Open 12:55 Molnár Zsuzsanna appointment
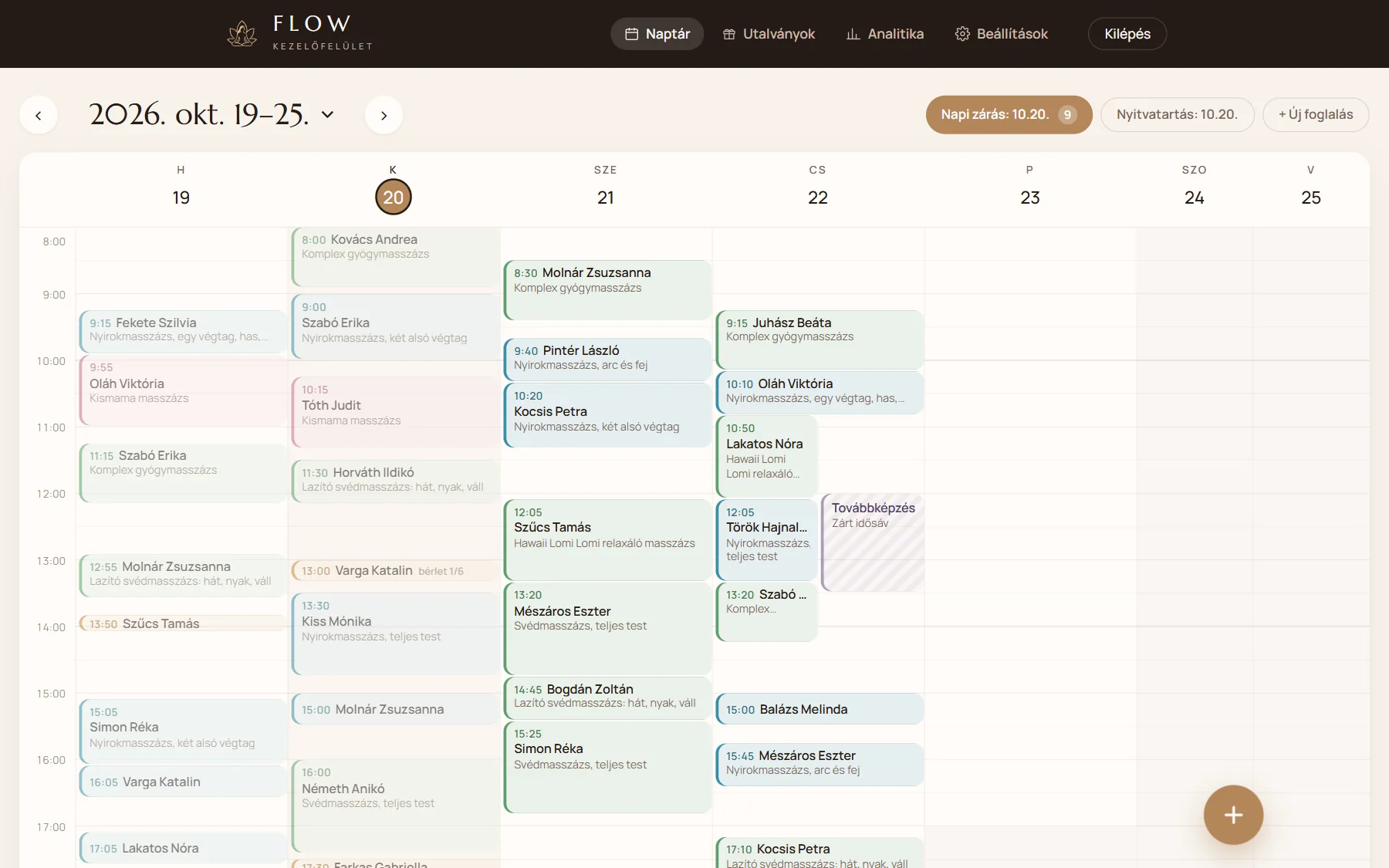This screenshot has height=868, width=1389. pos(183,576)
